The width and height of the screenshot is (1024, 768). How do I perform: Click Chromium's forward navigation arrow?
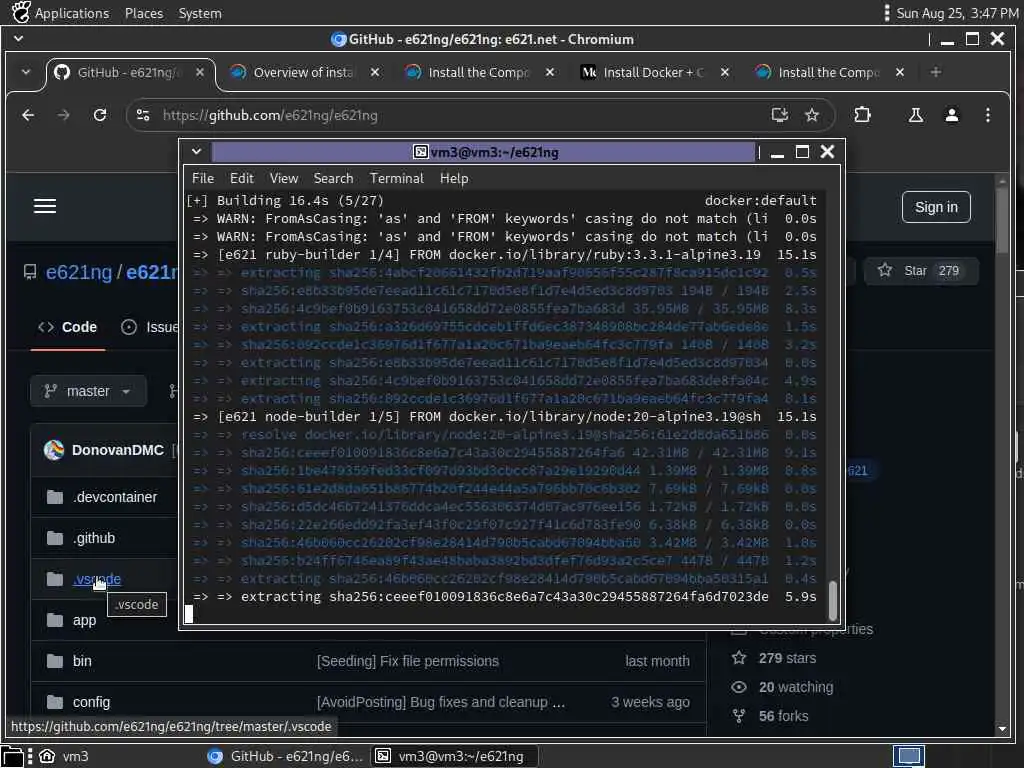pos(63,116)
